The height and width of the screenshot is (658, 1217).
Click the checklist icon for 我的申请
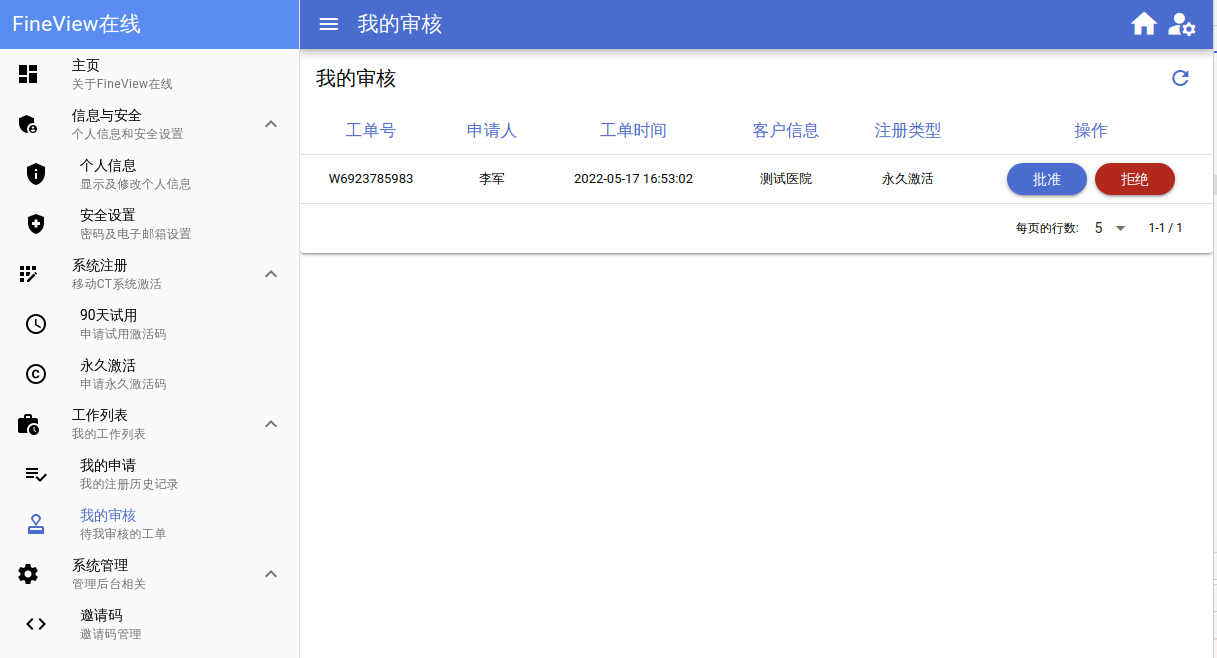pos(36,474)
